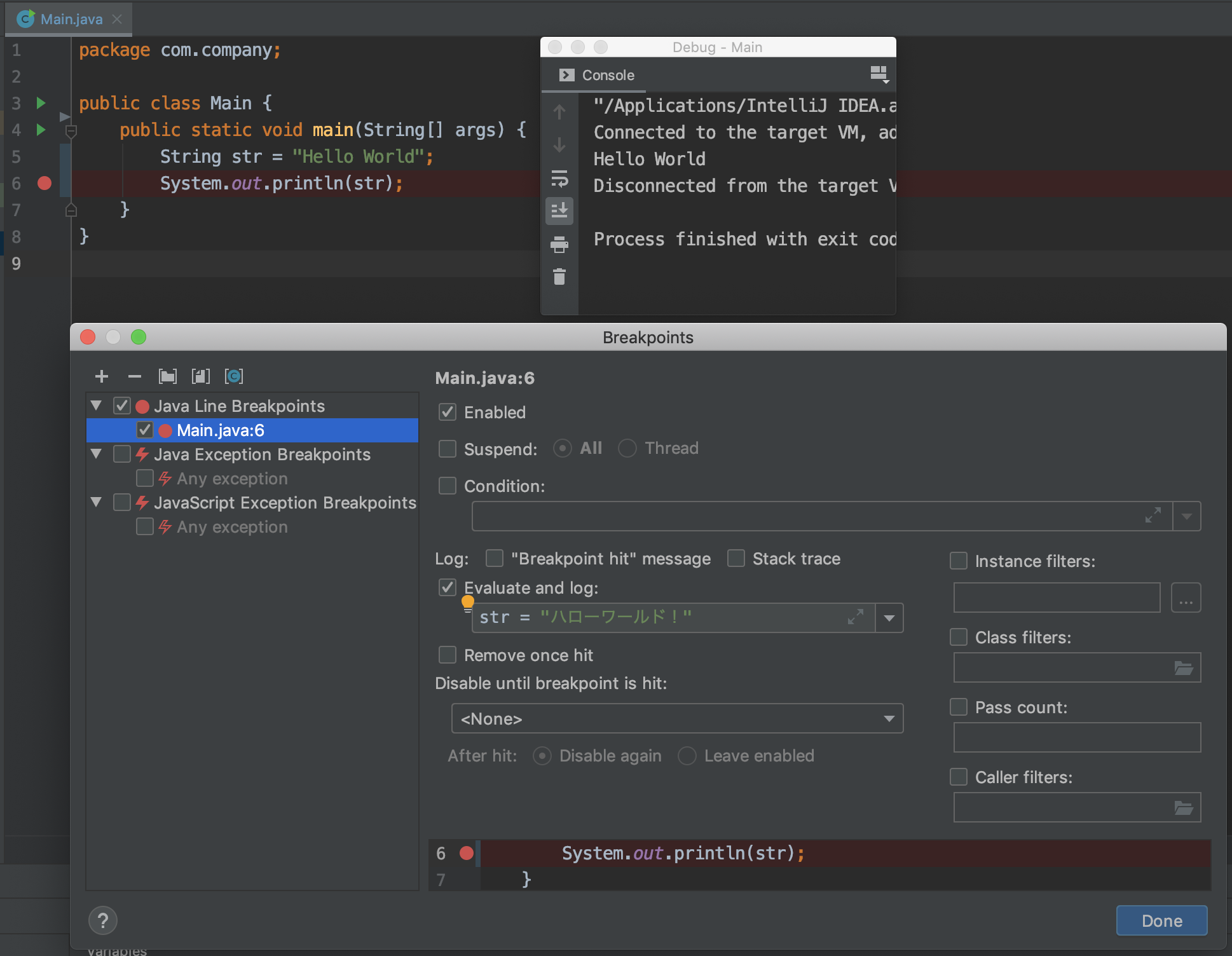Collapse the method fold marker on line 4
The image size is (1232, 956).
[71, 132]
